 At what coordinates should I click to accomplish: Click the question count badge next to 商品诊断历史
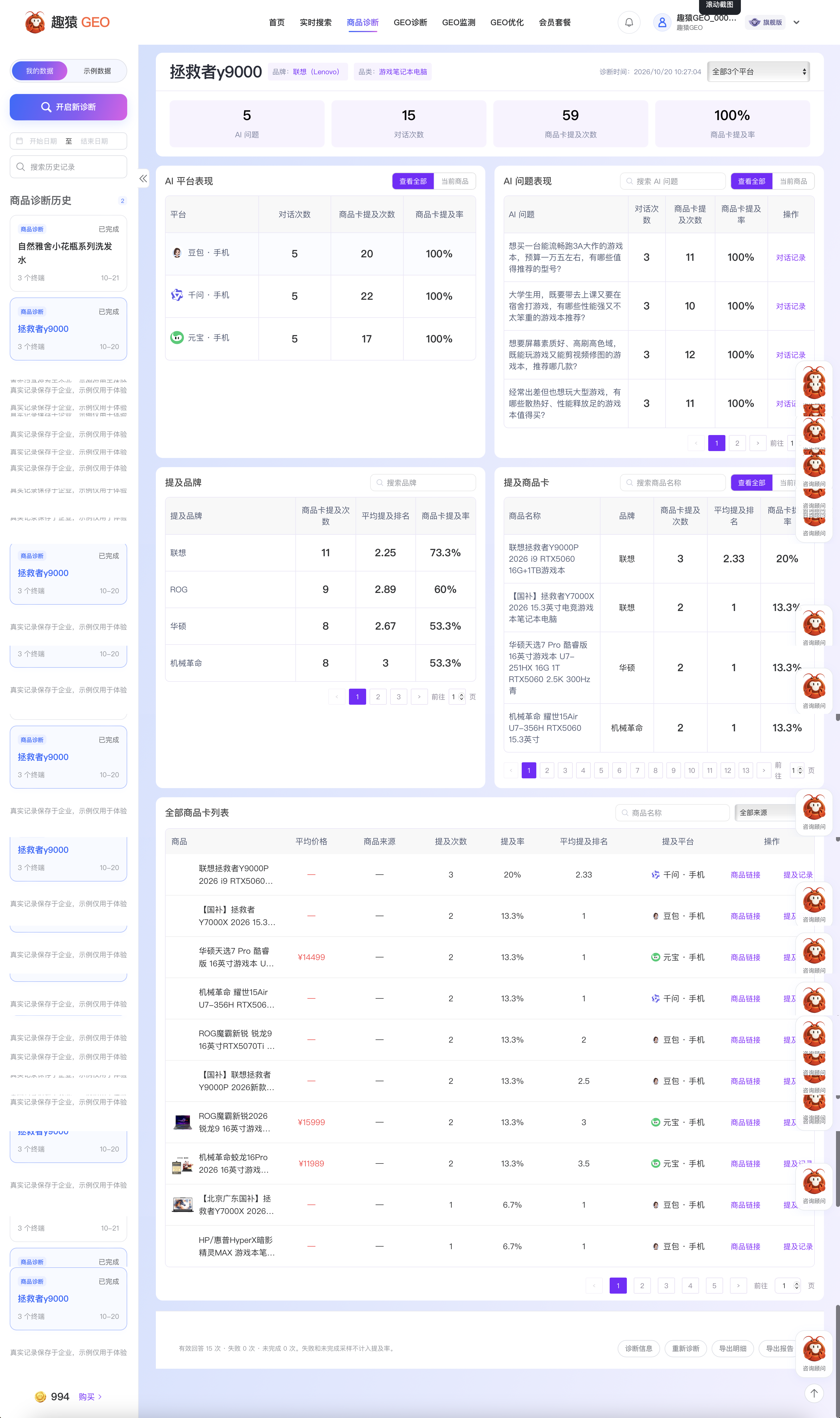(x=122, y=200)
